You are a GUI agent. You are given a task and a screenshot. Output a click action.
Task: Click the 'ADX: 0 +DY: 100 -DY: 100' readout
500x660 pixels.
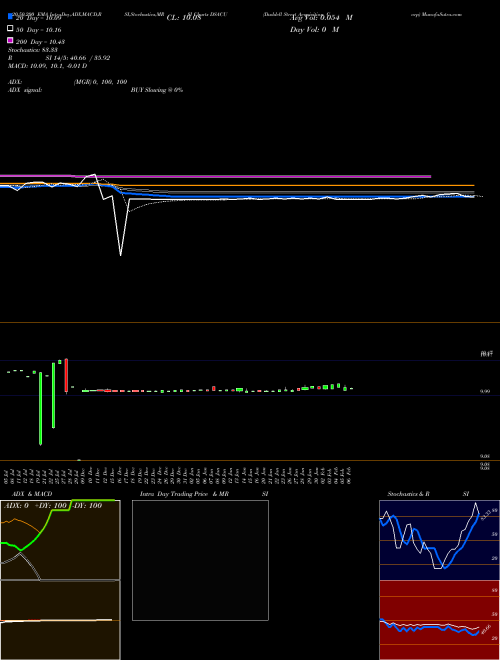pyautogui.click(x=53, y=506)
